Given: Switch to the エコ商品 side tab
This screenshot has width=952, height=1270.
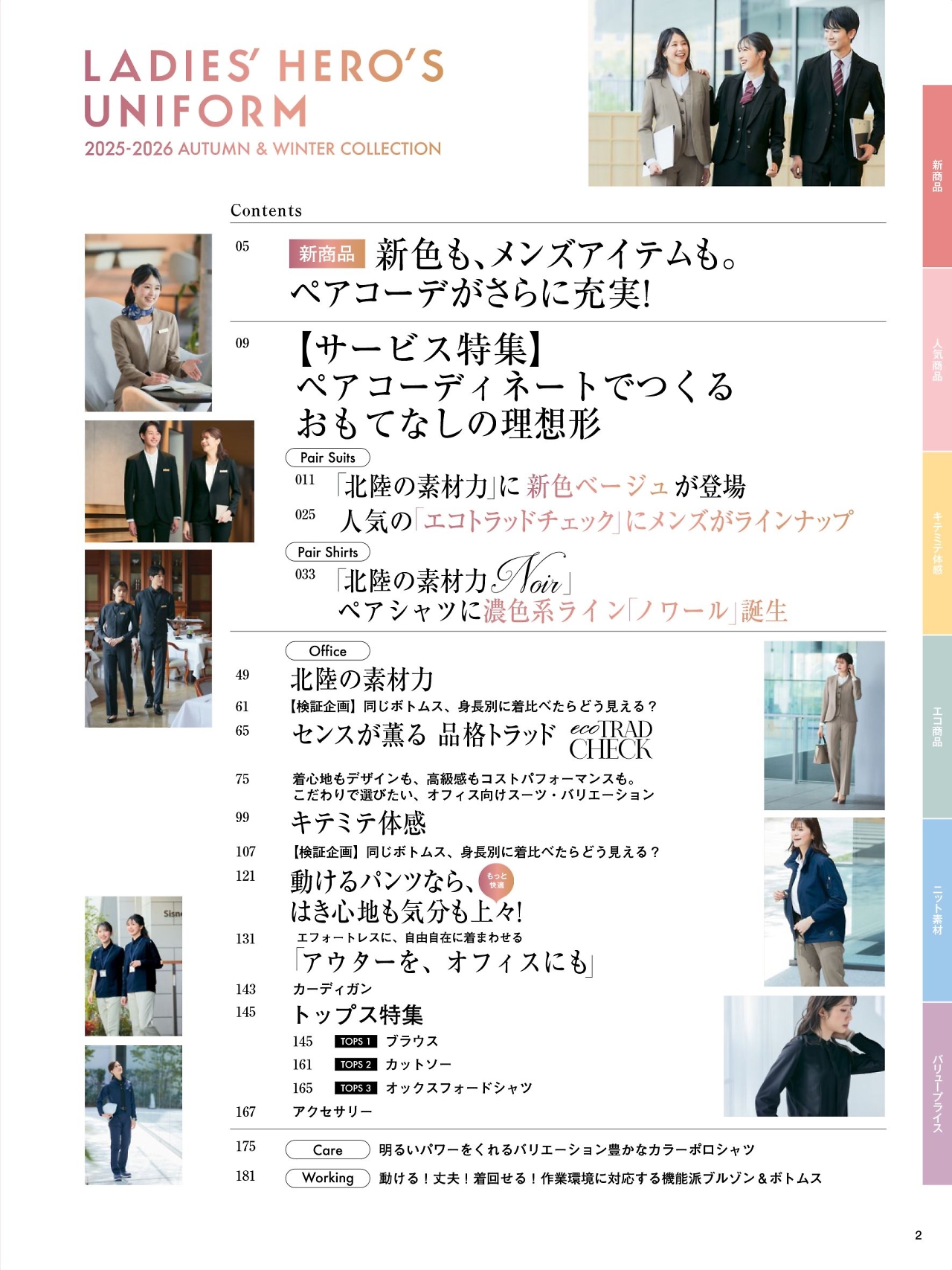Looking at the screenshot, I should point(937,727).
